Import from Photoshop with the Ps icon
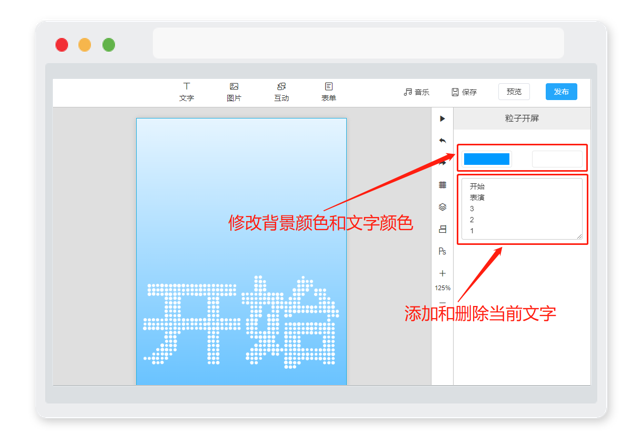640x440 pixels. click(x=442, y=251)
